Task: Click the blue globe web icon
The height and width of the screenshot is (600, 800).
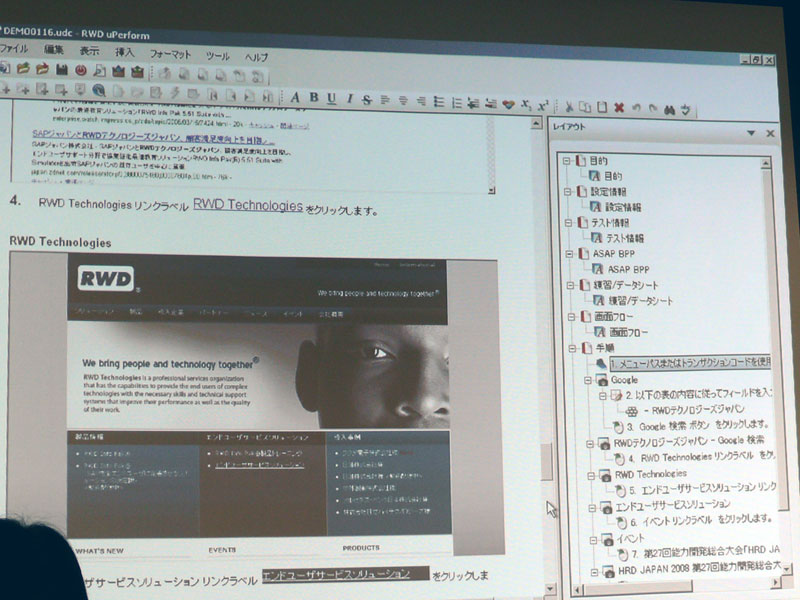Action: 98,91
